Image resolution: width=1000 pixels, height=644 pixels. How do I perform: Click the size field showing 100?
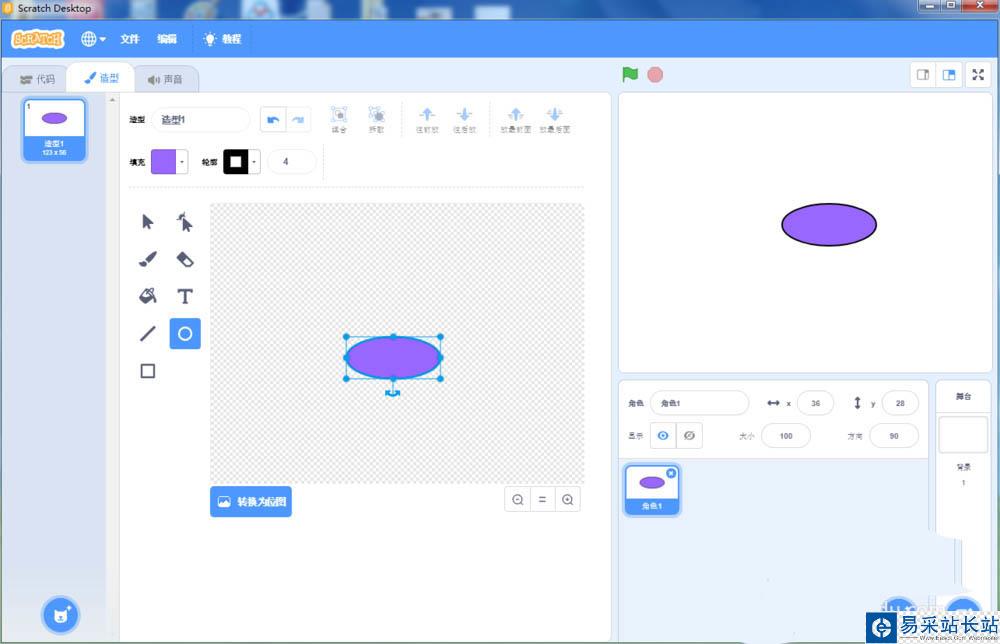[x=786, y=436]
